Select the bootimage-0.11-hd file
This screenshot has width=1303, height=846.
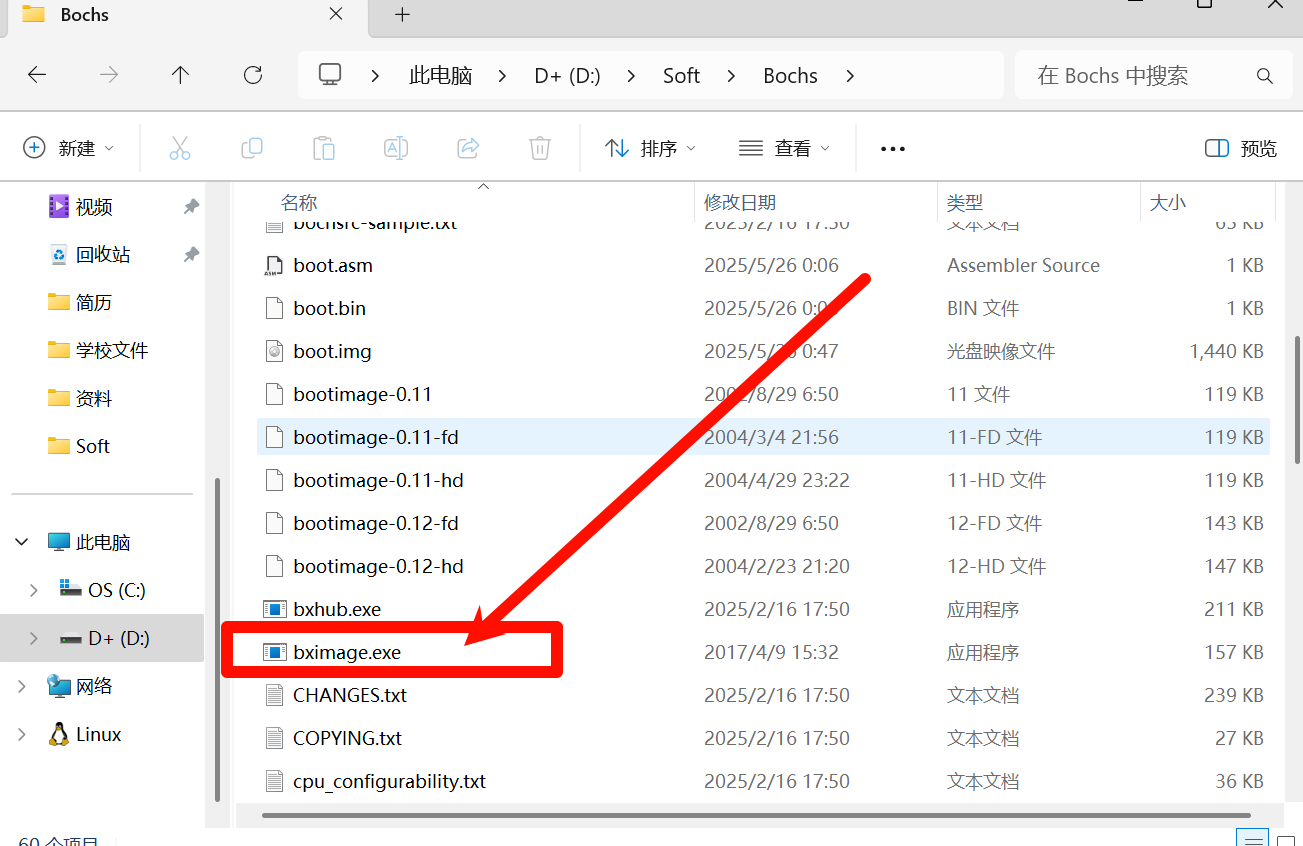[x=763, y=480]
